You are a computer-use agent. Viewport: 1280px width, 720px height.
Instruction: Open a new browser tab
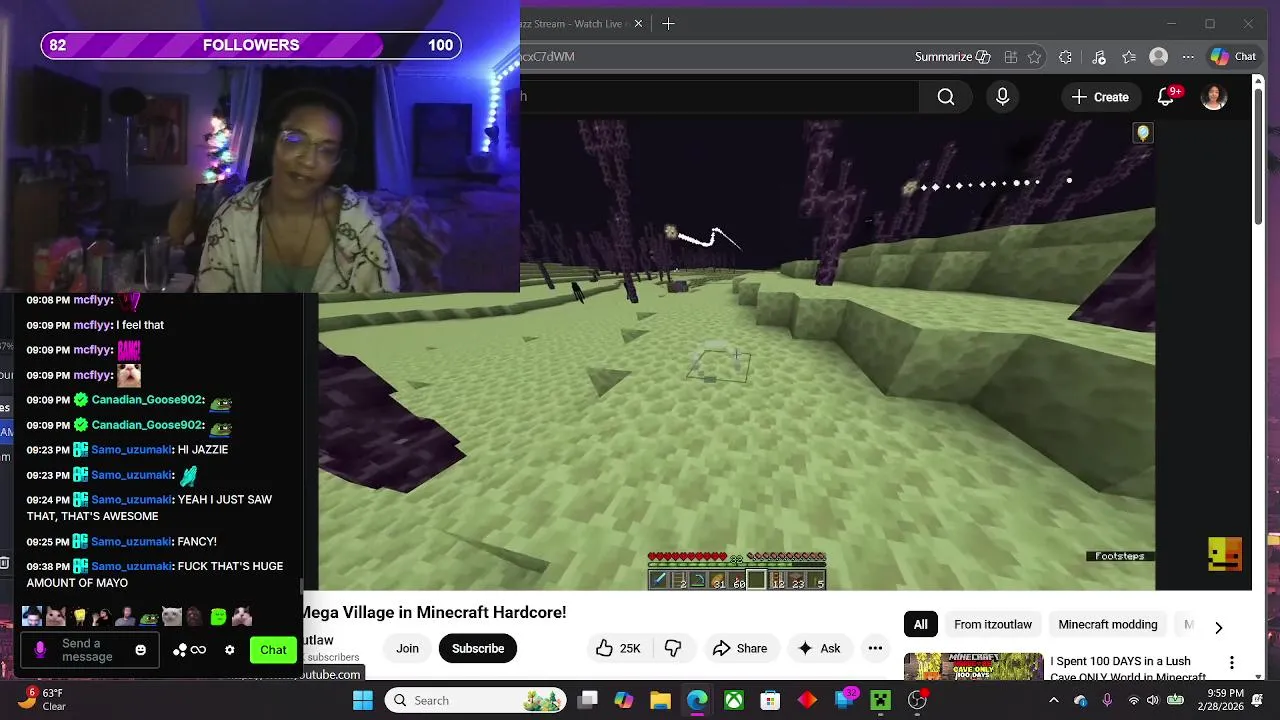tap(668, 23)
